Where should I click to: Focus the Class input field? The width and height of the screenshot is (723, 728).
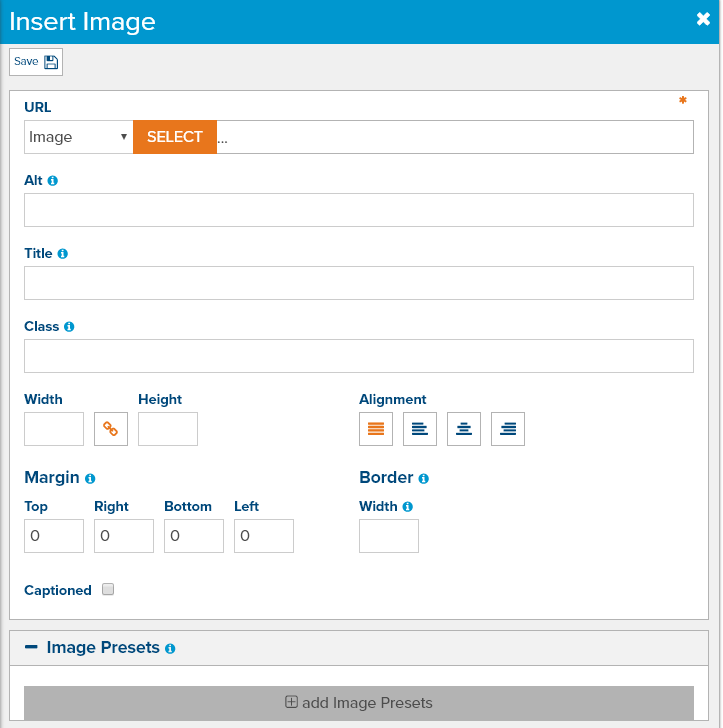tap(358, 356)
